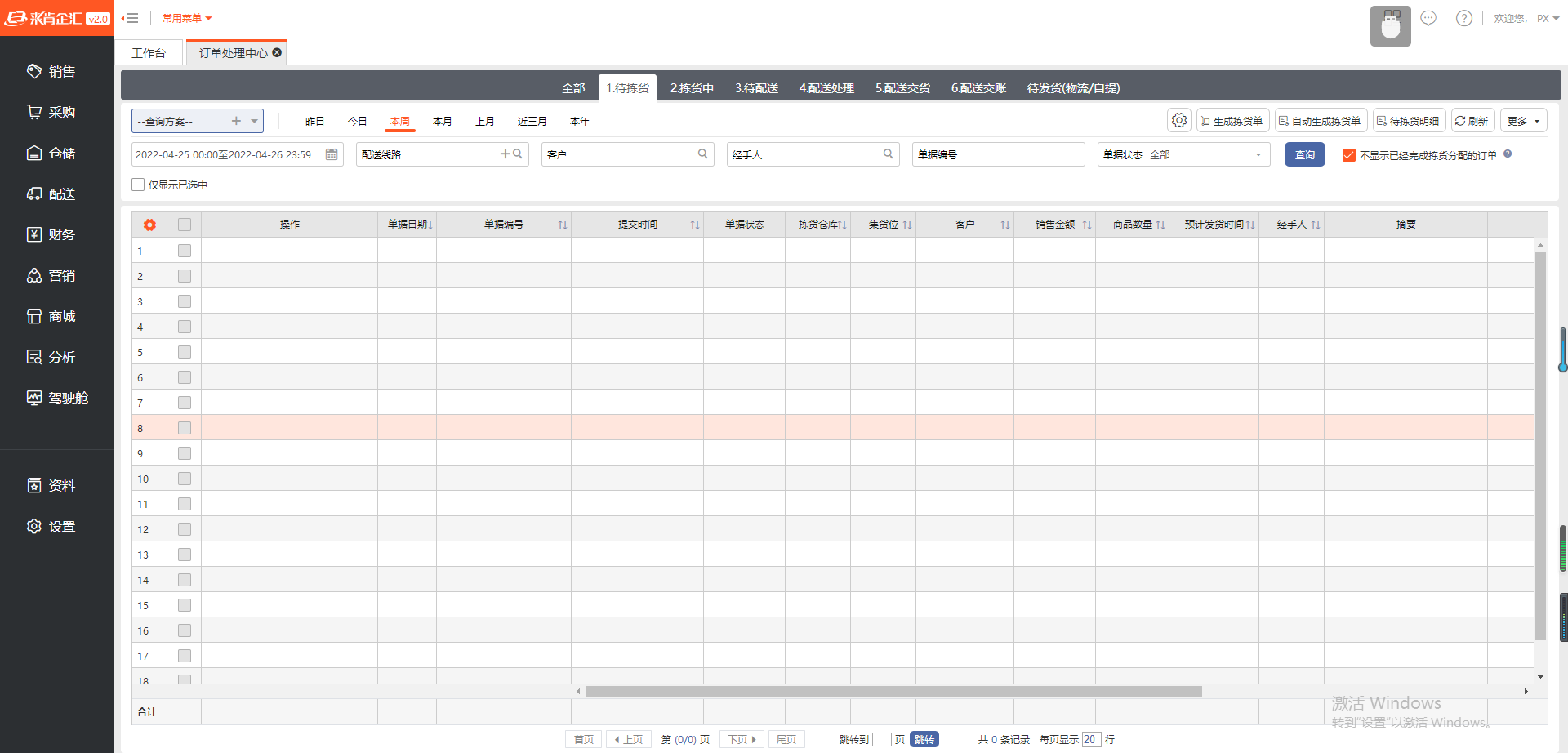Switch to the 2.拣货中 tab
This screenshot has height=753, width=1568.
692,88
